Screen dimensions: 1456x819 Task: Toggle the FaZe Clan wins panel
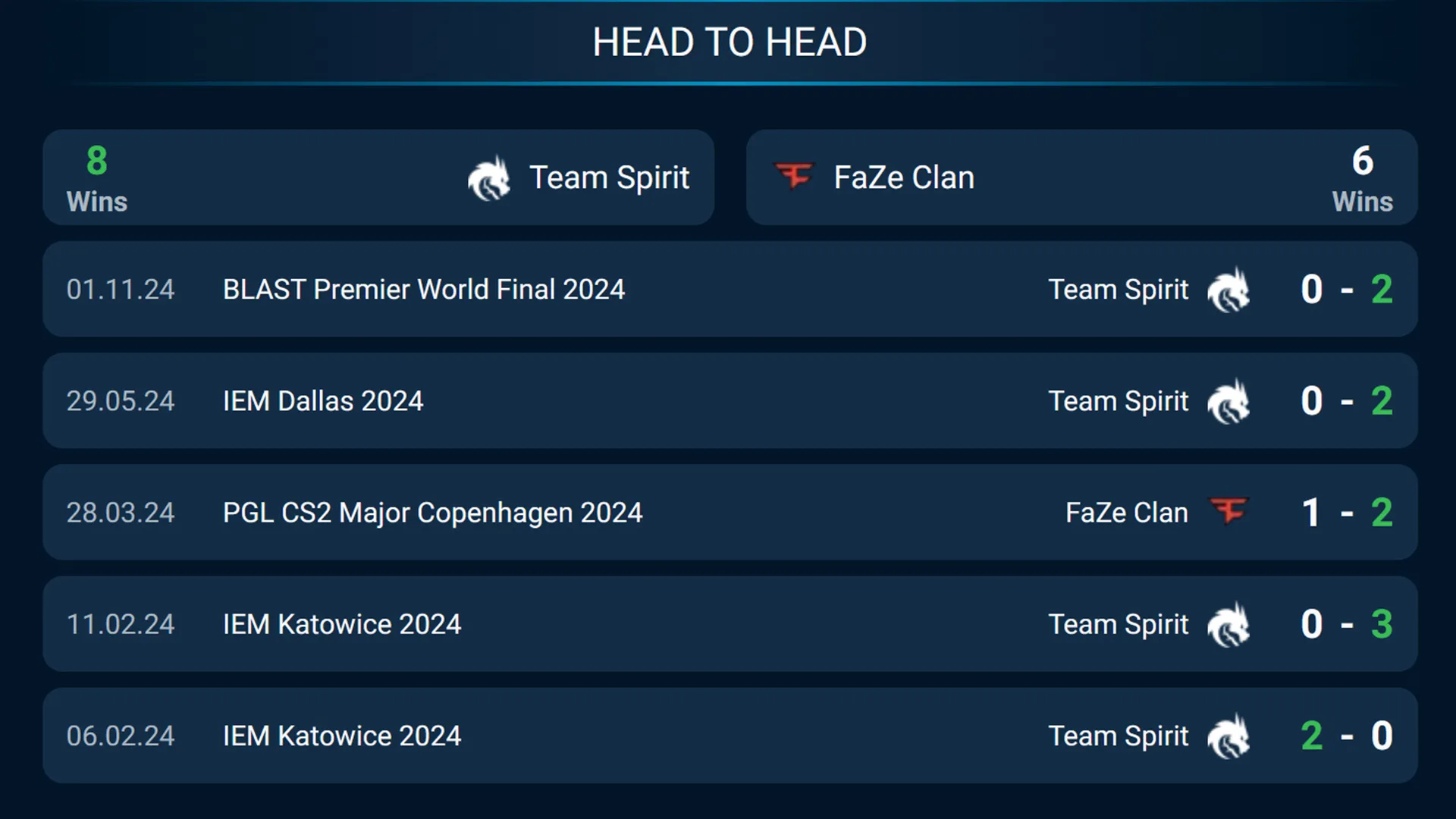[x=1083, y=177]
